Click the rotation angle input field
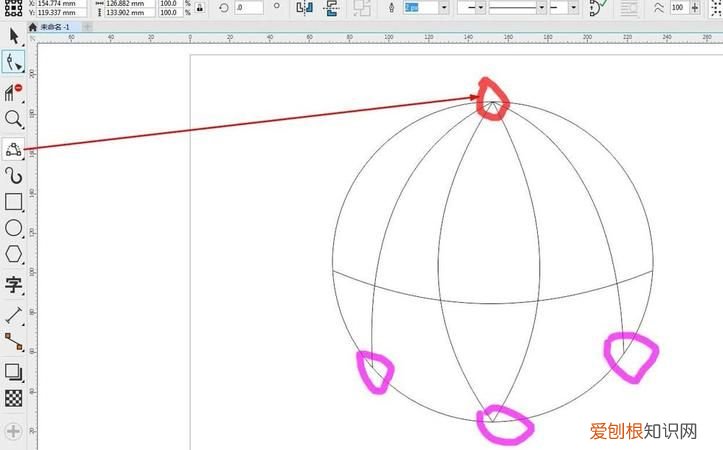723x450 pixels. coord(248,8)
